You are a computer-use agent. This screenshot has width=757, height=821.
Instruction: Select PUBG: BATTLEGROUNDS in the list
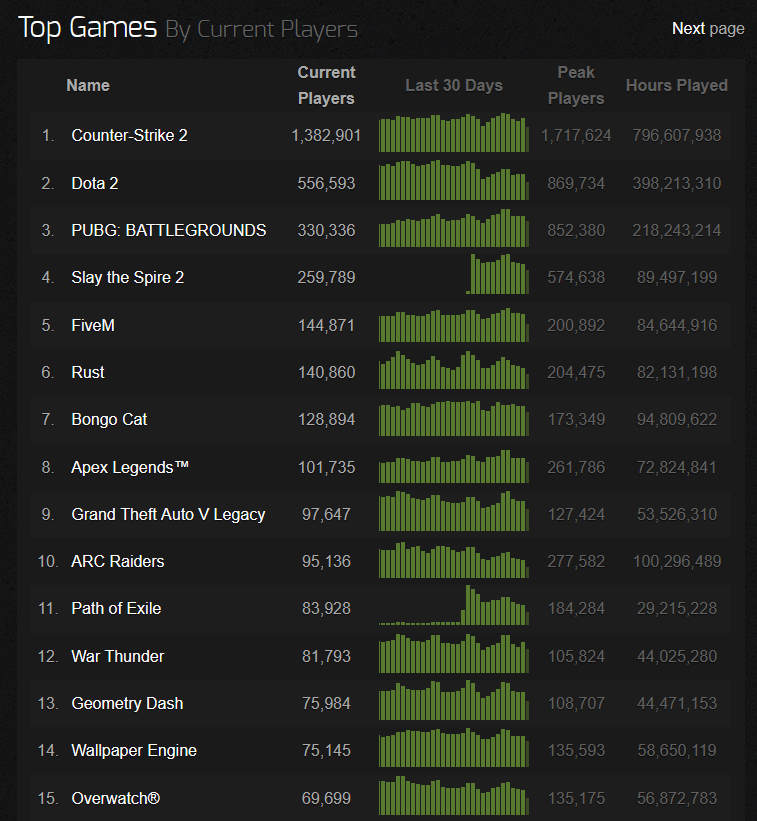(169, 230)
